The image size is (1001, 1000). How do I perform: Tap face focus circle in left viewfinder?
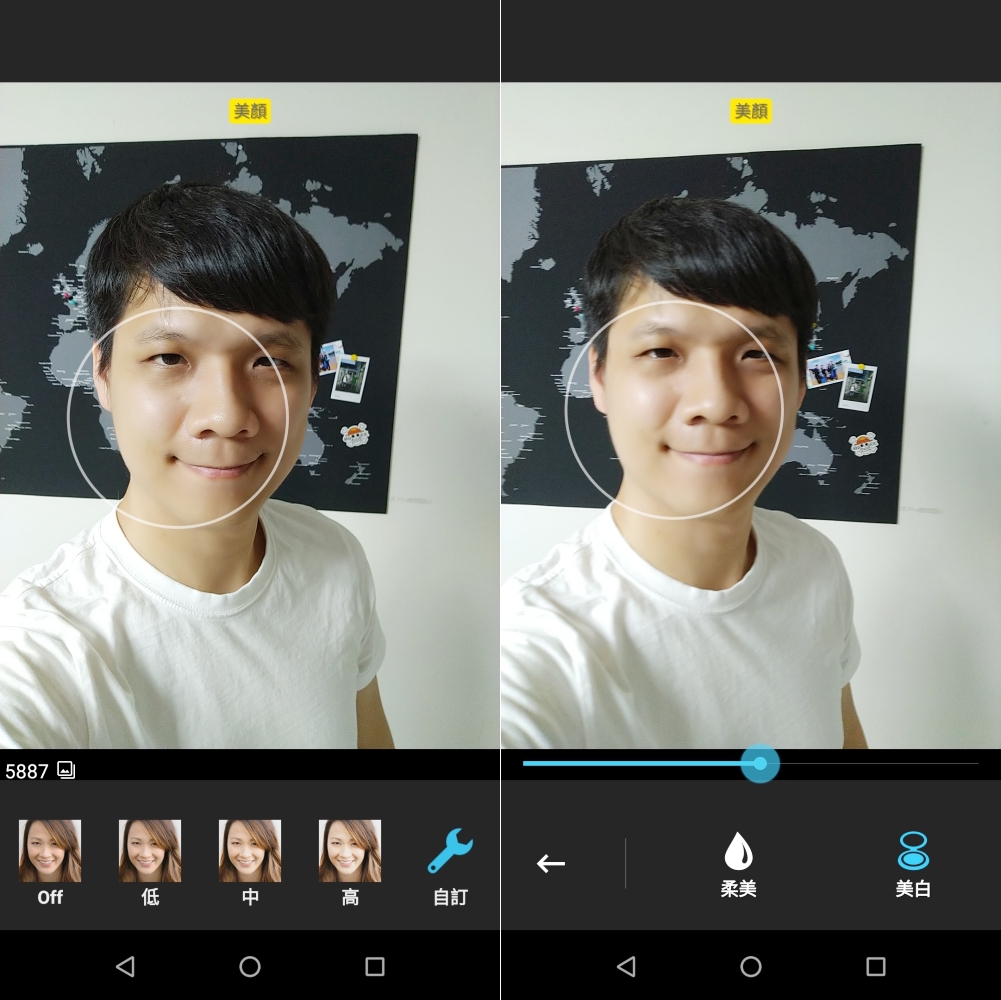178,418
